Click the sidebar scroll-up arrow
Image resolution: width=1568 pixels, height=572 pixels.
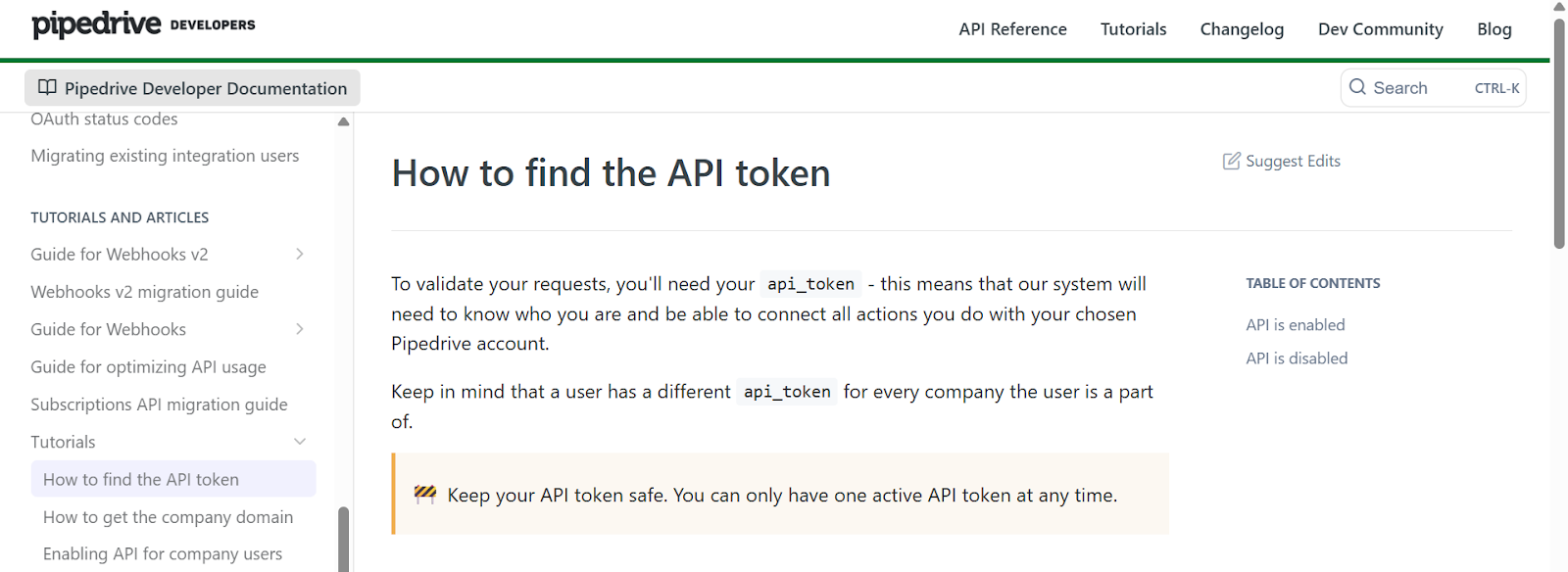pos(343,121)
